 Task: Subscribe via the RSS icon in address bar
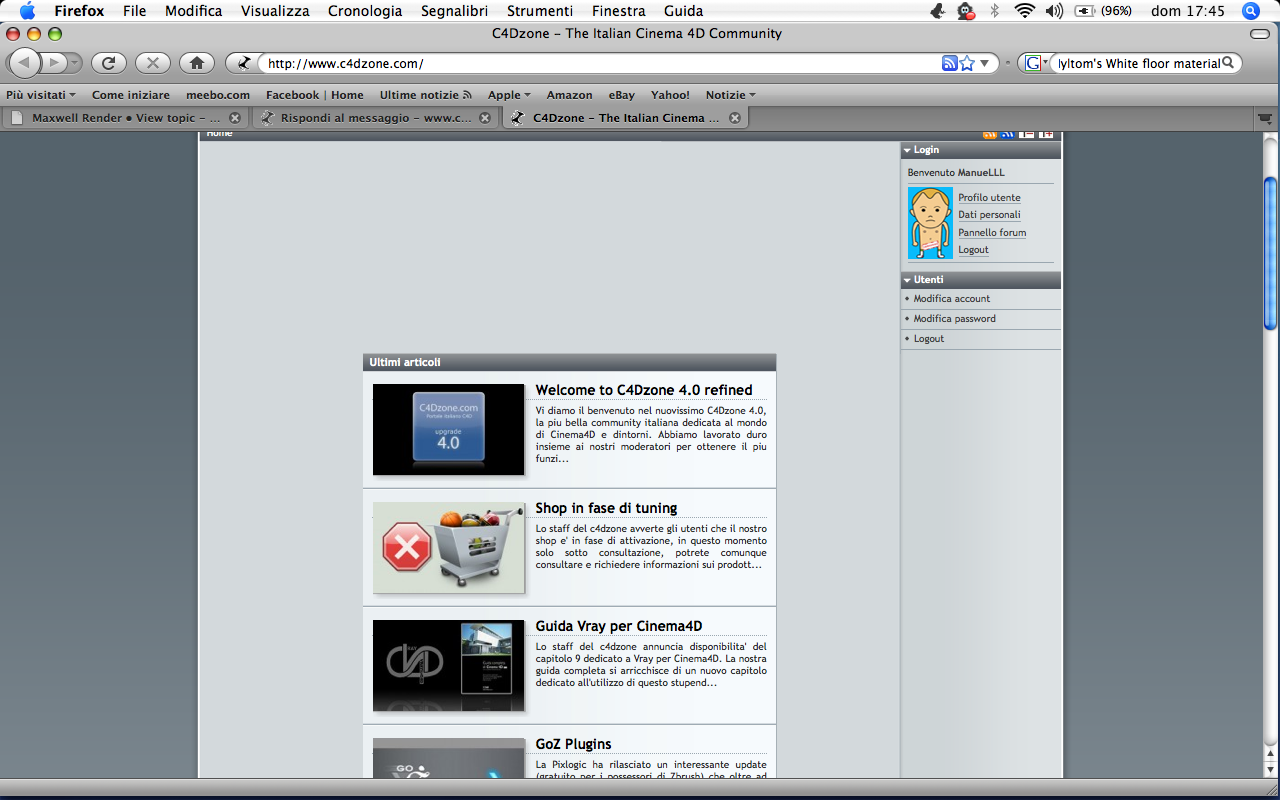tap(949, 63)
